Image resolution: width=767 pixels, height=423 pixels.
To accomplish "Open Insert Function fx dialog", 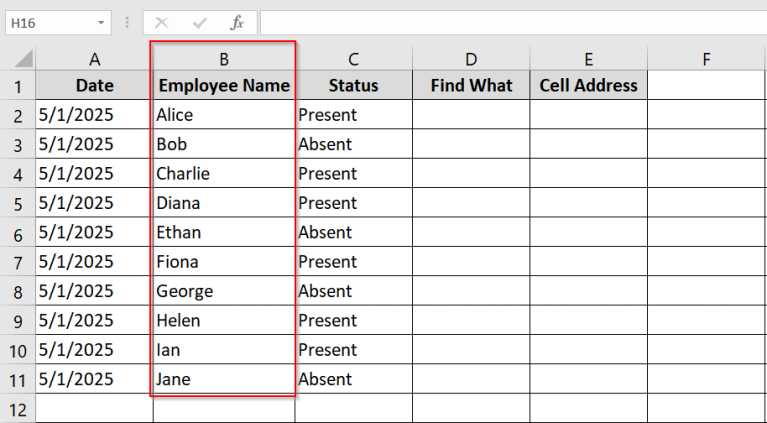I will [x=236, y=22].
